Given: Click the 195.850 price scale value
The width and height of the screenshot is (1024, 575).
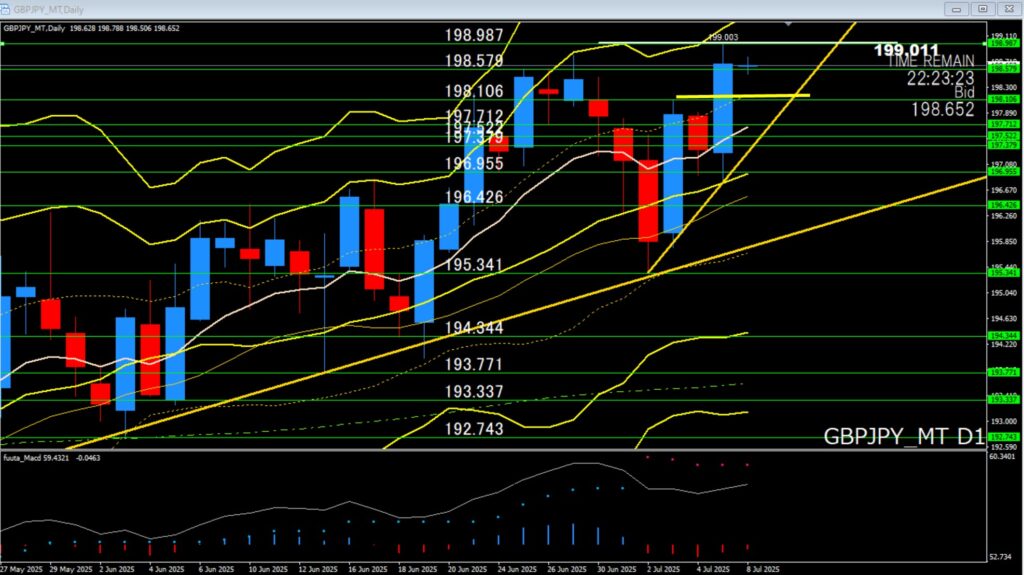Looking at the screenshot, I should tap(1004, 242).
